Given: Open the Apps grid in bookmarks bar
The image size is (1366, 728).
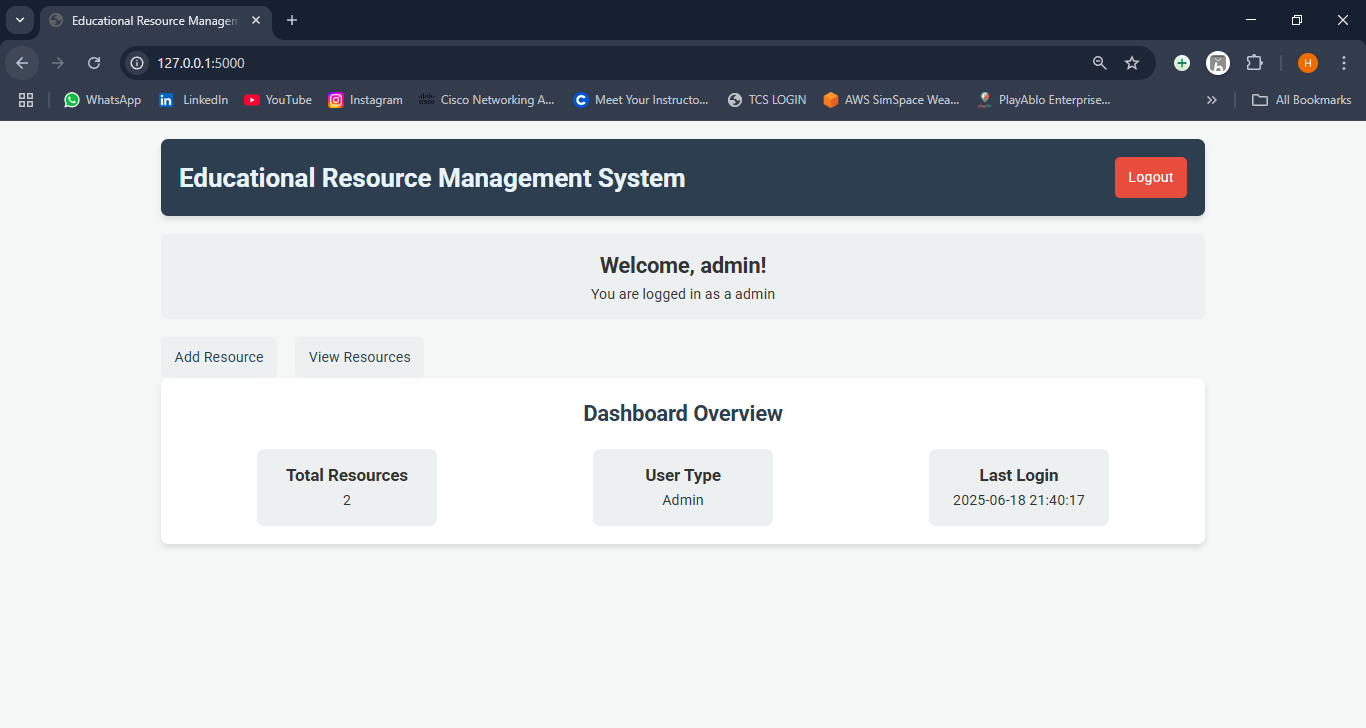Looking at the screenshot, I should click(x=26, y=100).
